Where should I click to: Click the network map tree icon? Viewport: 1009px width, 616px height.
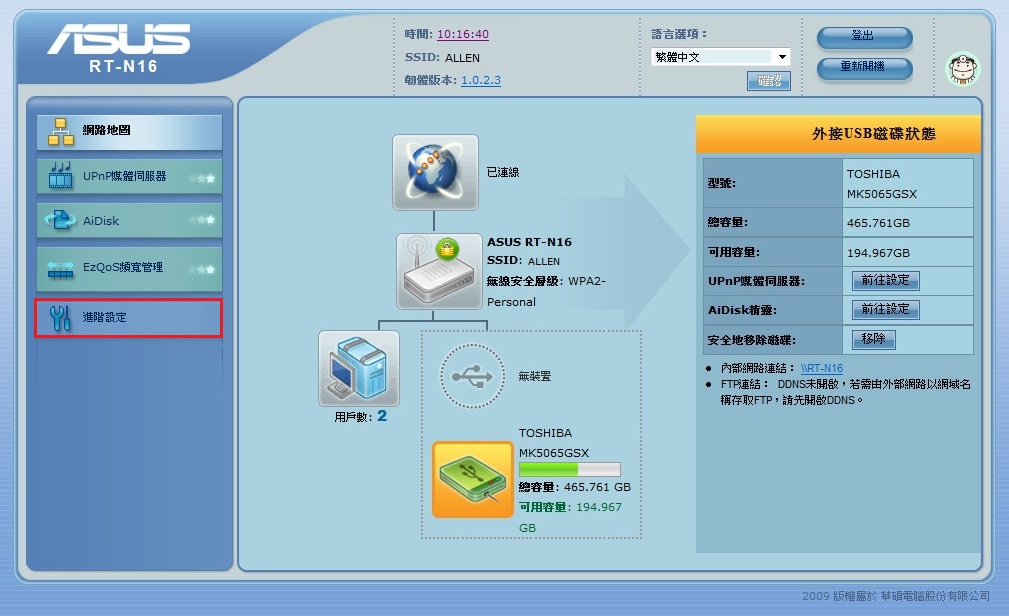[x=61, y=132]
